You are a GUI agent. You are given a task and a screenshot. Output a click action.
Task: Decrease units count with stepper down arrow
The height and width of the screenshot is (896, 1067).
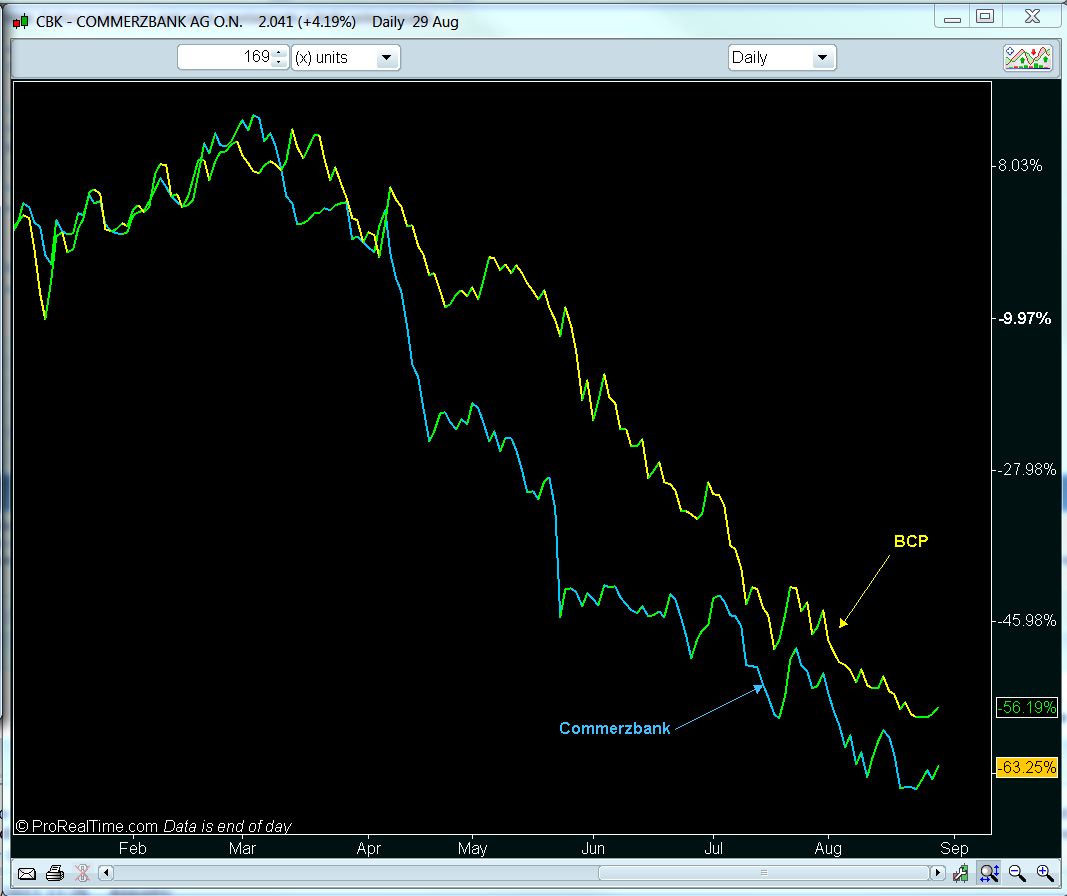coord(279,63)
